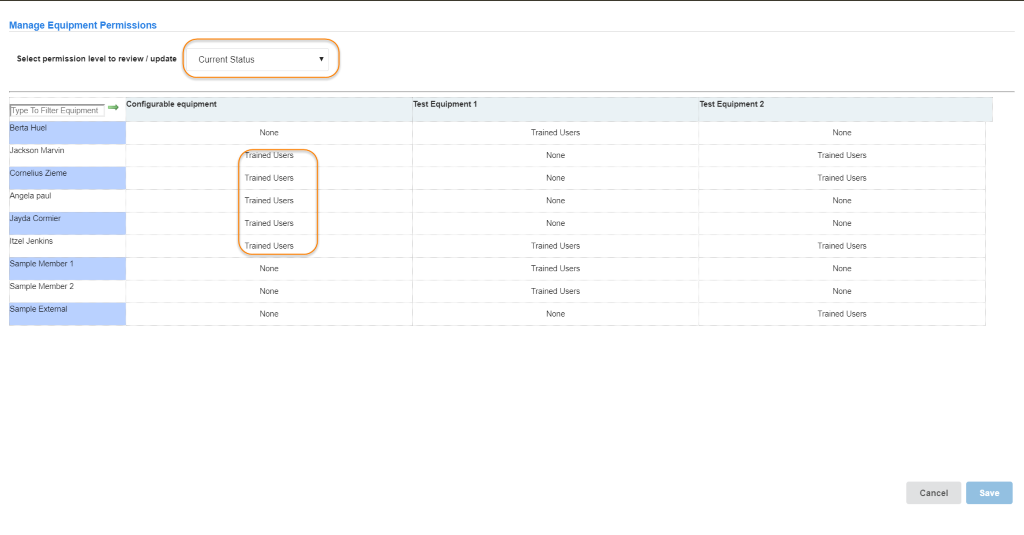This screenshot has width=1024, height=535.
Task: Click Jackson Marvin's Configurable equipment permission cell
Action: (x=269, y=156)
